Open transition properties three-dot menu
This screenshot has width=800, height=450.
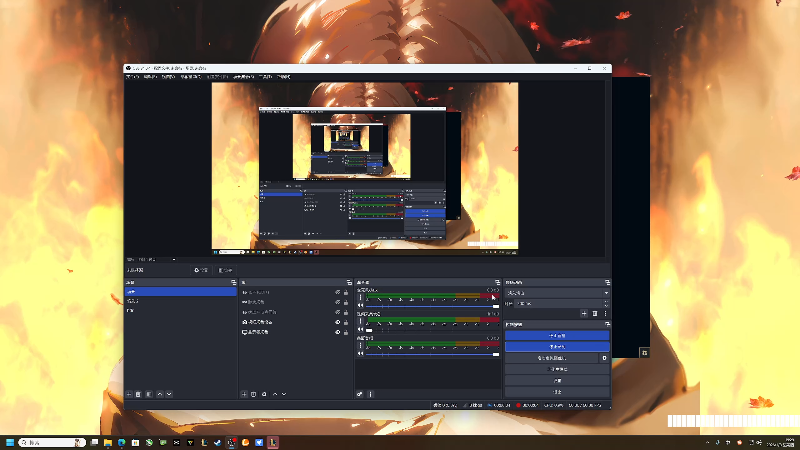pyautogui.click(x=606, y=314)
